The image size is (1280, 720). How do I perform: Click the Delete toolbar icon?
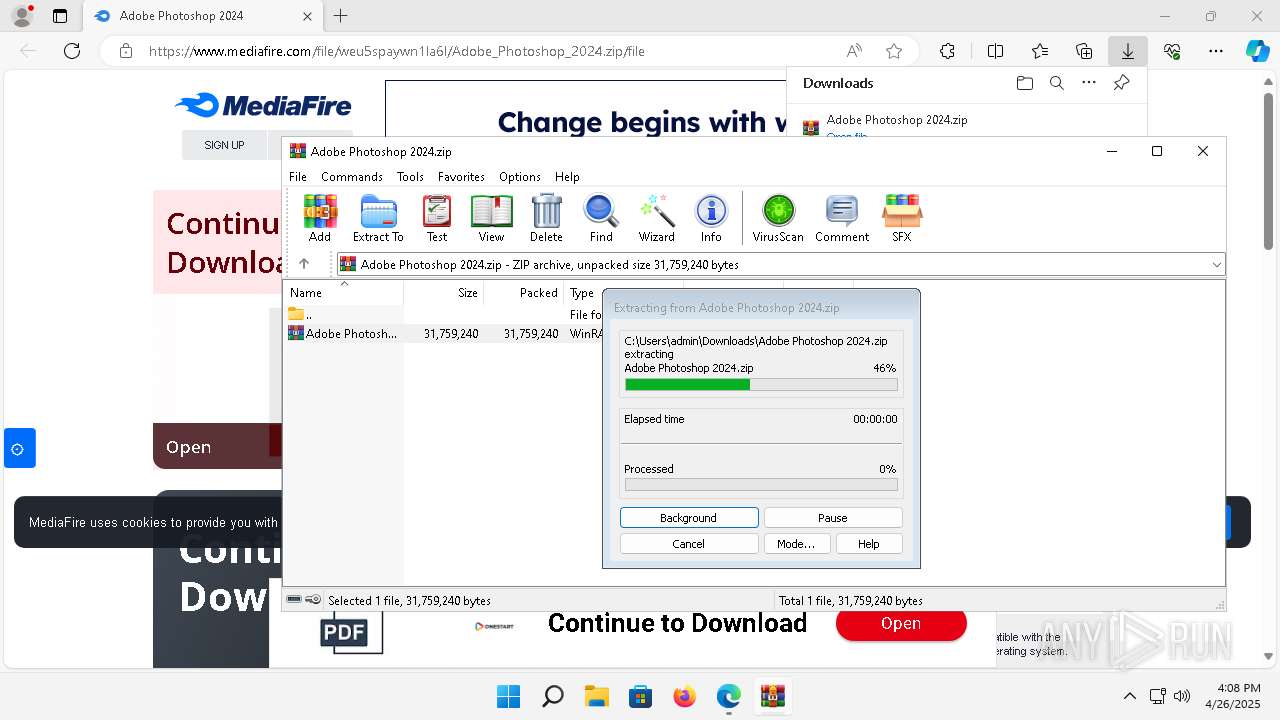coord(546,218)
